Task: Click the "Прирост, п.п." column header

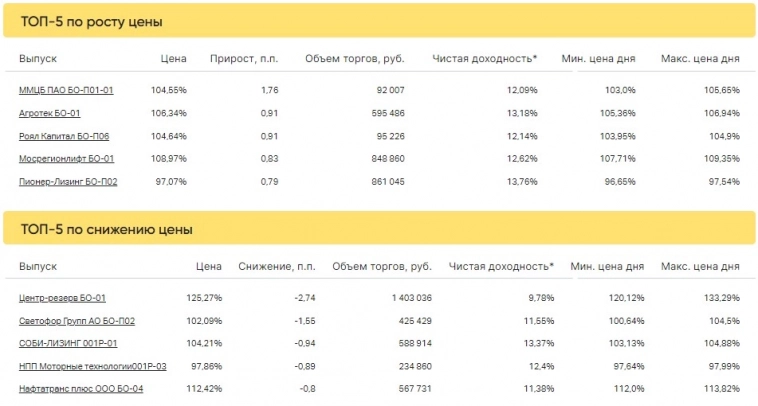Action: (x=244, y=59)
